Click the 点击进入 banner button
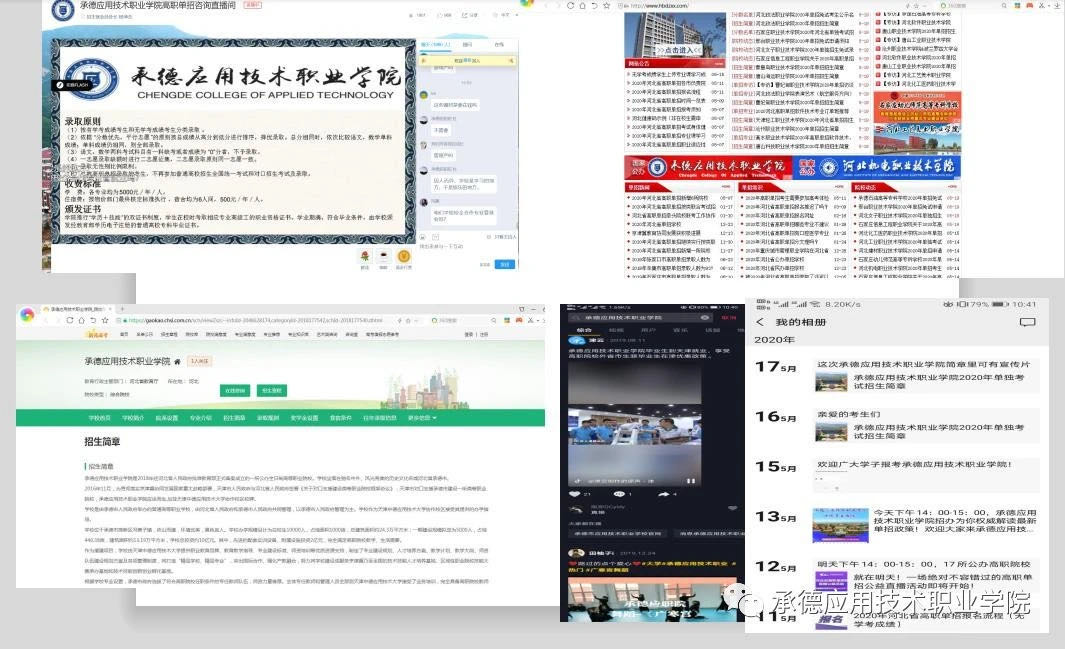 click(682, 49)
